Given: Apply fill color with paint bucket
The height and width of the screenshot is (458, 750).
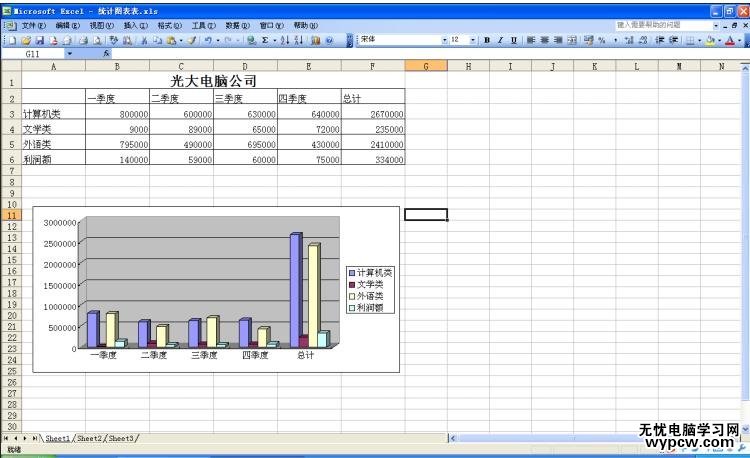Looking at the screenshot, I should (x=710, y=40).
